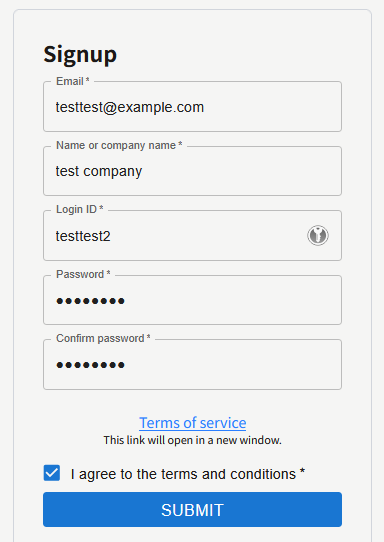Viewport: 384px width, 542px height.
Task: Click the 'Email *' floating label
Action: point(73,81)
